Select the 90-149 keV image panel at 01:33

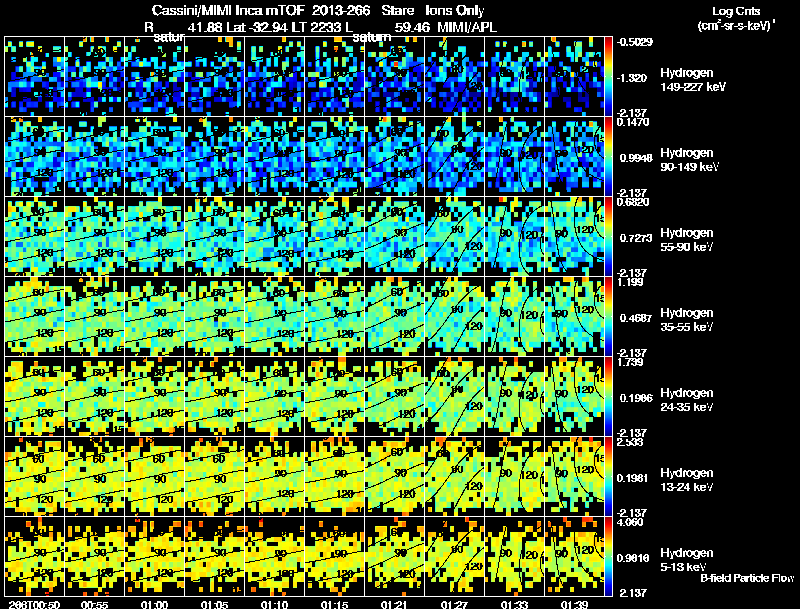point(514,157)
